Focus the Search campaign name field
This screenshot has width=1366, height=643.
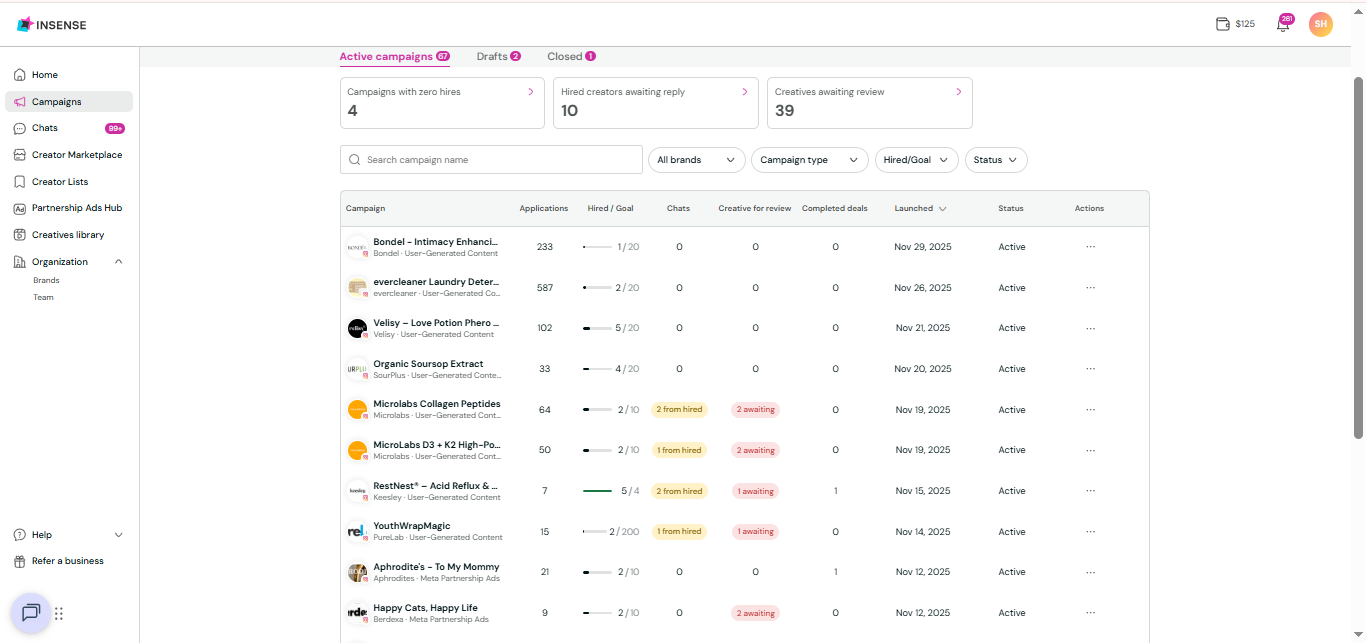491,160
